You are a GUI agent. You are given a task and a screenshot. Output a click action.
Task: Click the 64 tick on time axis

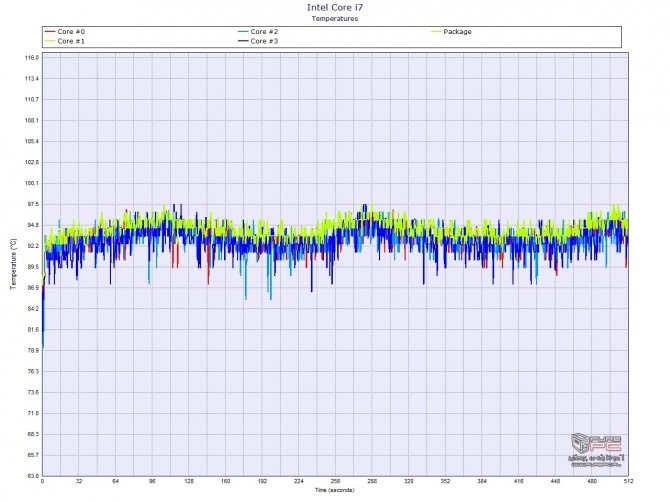coord(116,481)
